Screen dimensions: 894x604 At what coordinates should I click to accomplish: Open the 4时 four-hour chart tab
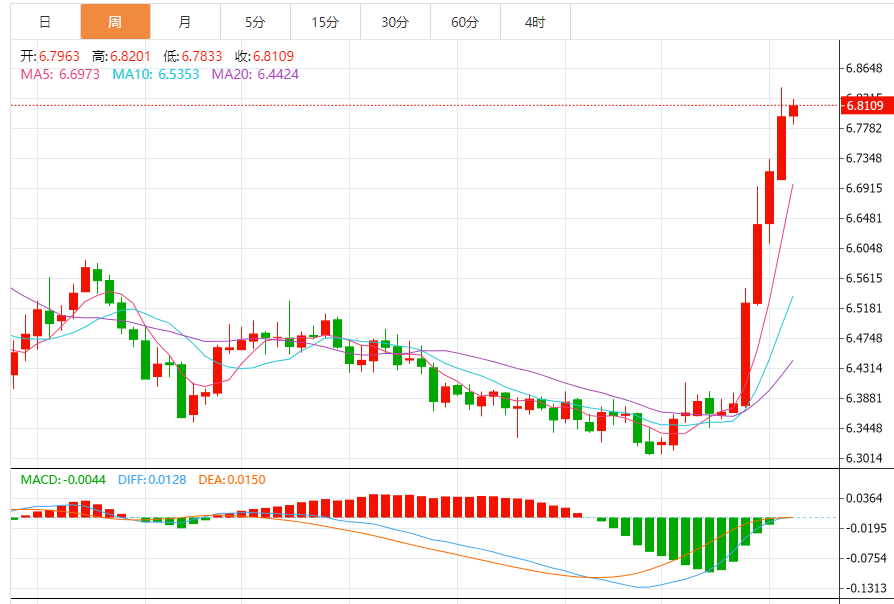[535, 21]
